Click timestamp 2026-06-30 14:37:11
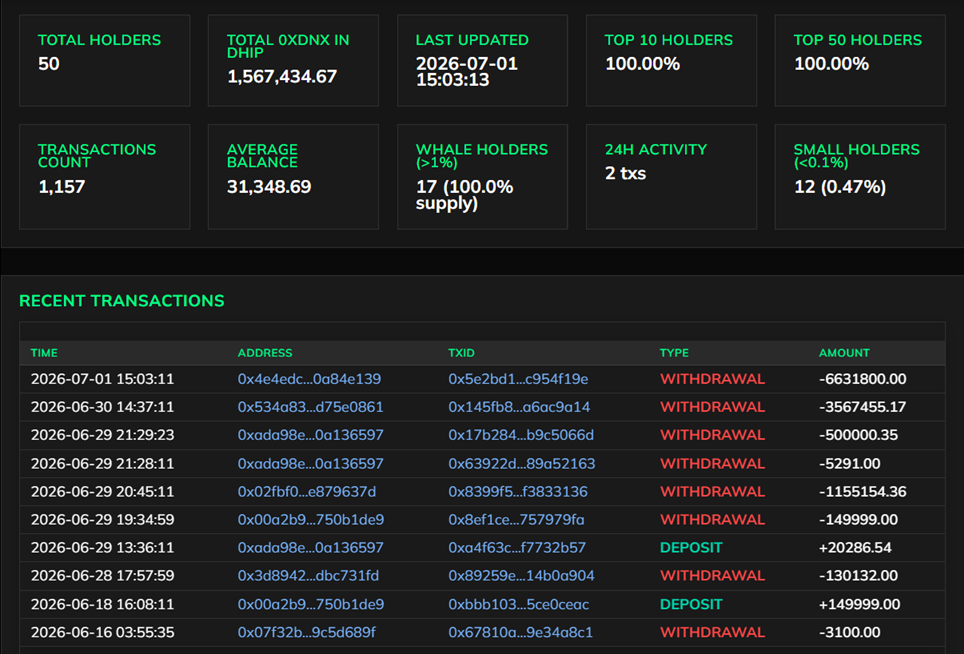The image size is (964, 654). coord(103,407)
